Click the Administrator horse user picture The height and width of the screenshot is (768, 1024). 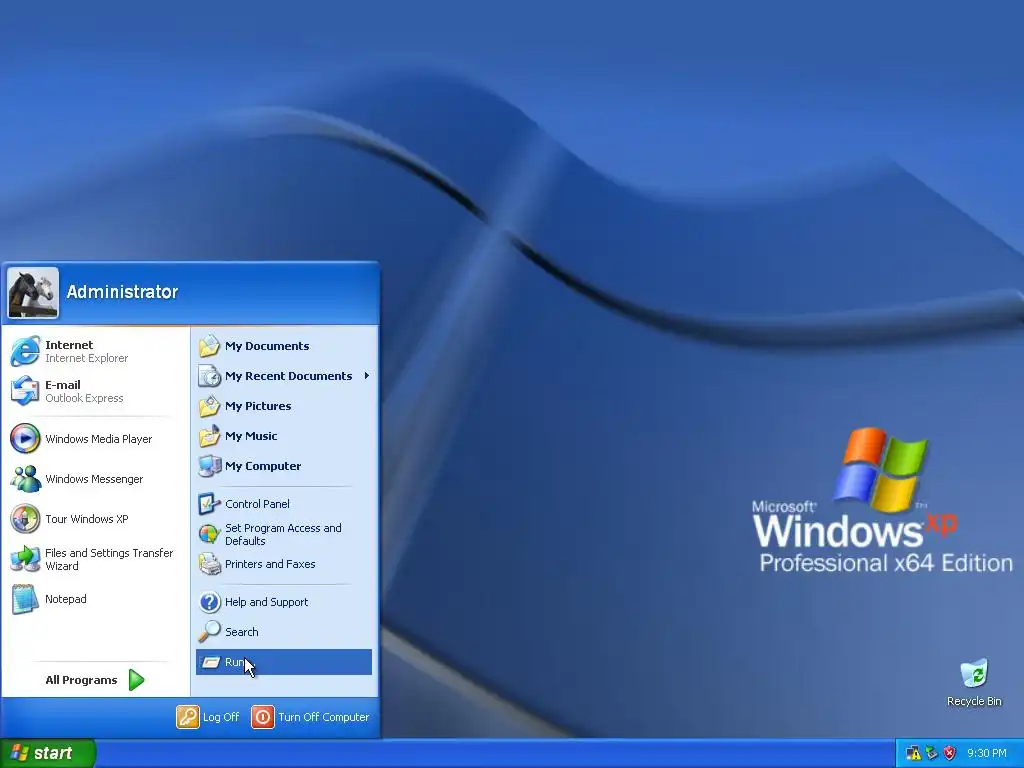click(33, 293)
